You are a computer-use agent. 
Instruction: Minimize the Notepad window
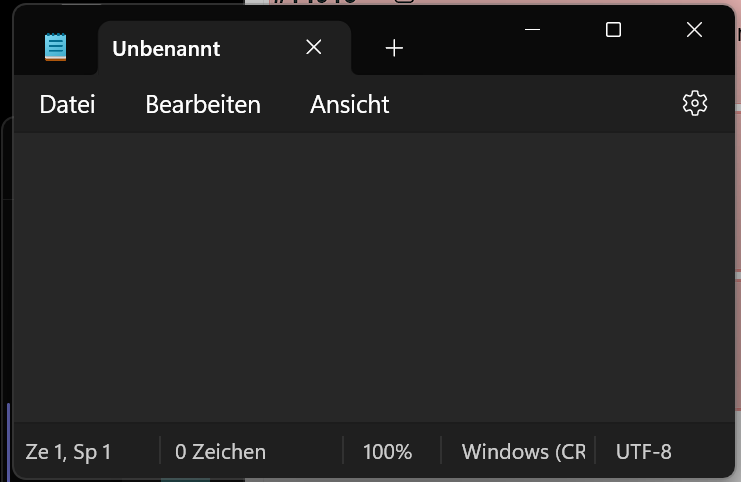click(x=533, y=30)
